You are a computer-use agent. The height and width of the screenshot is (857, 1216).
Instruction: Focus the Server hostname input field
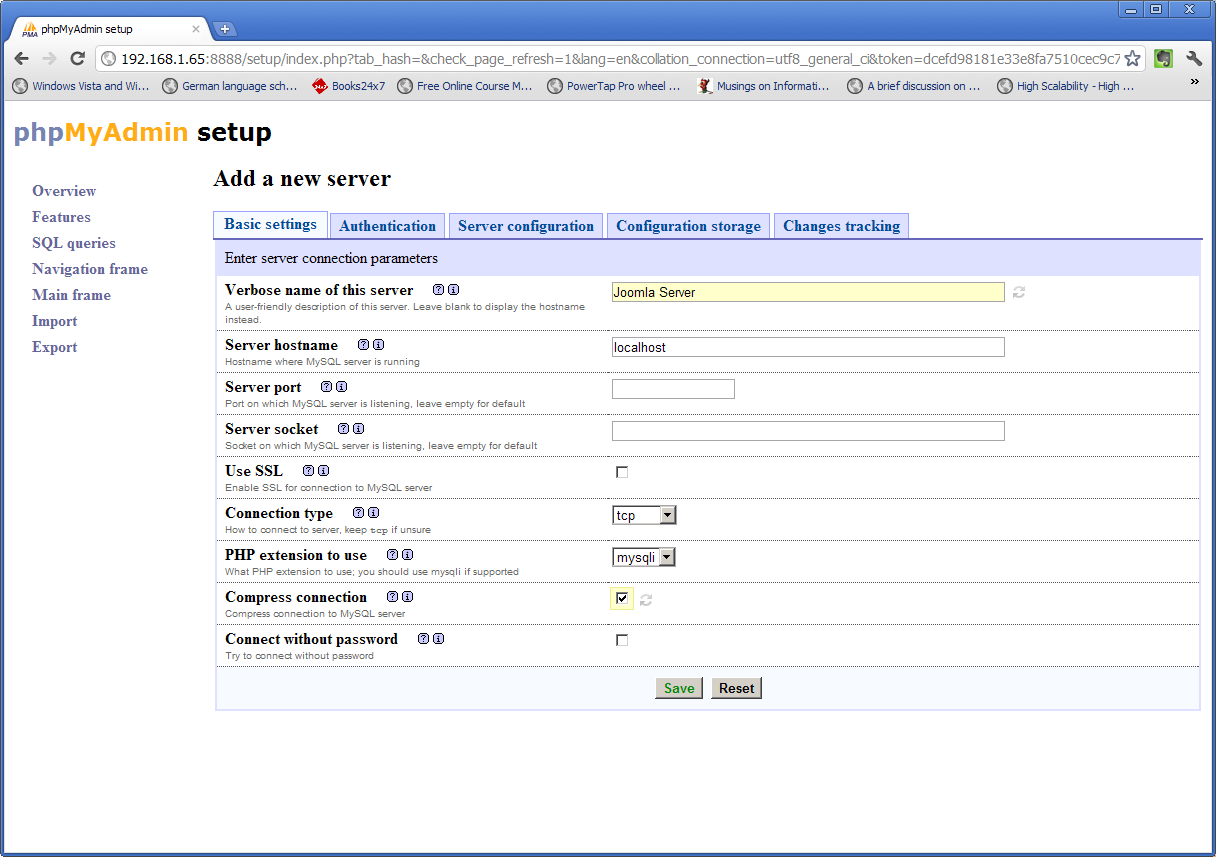tap(808, 347)
